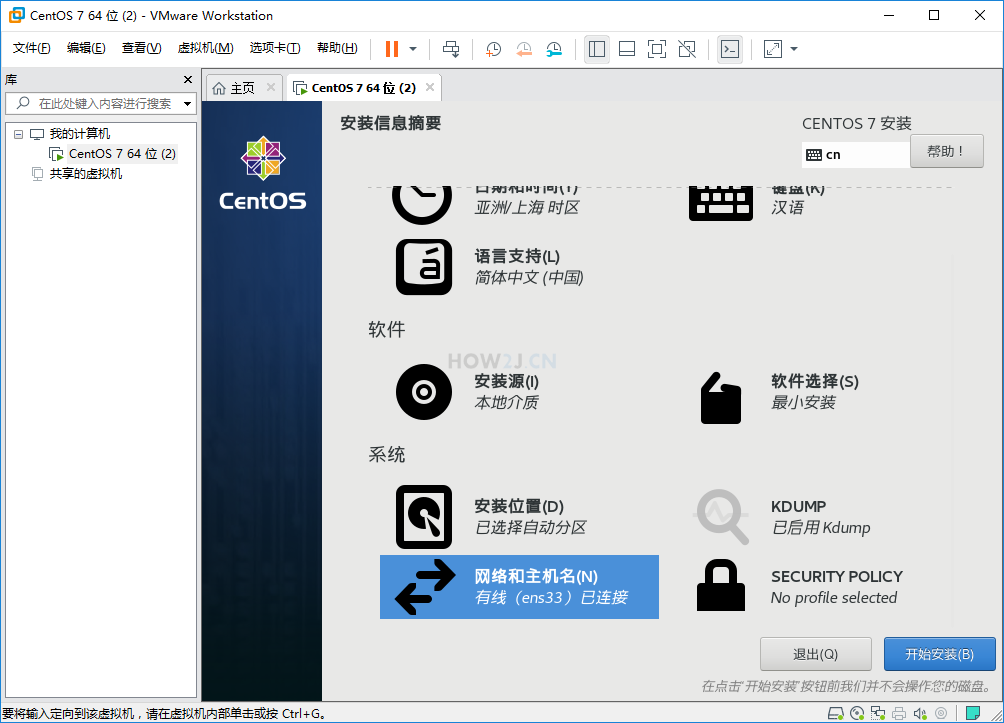The height and width of the screenshot is (723, 1004).
Task: Send Ctrl+Alt+Del to the virtual machine
Action: (450, 48)
